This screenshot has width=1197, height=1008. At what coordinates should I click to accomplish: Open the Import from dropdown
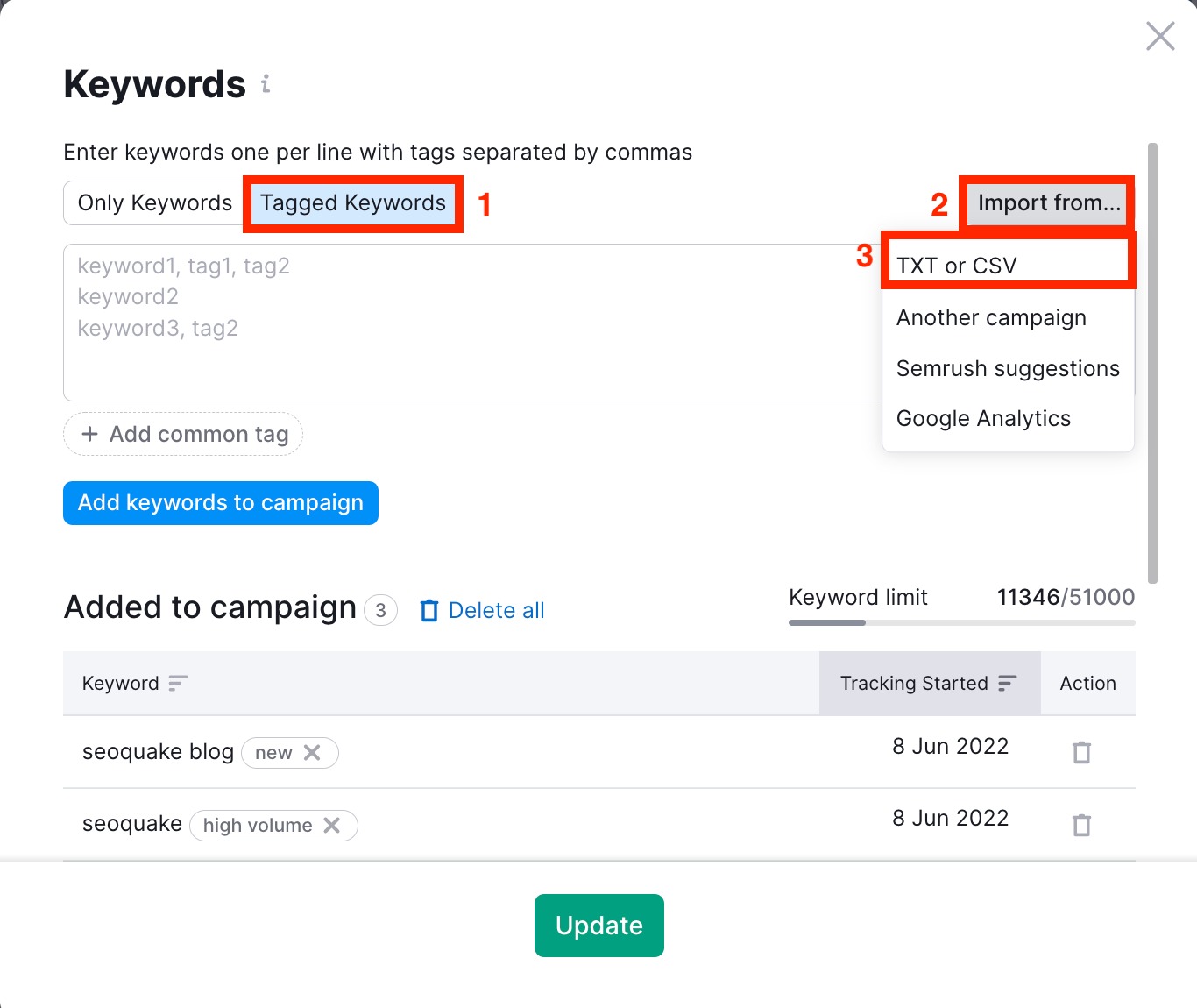coord(1048,202)
